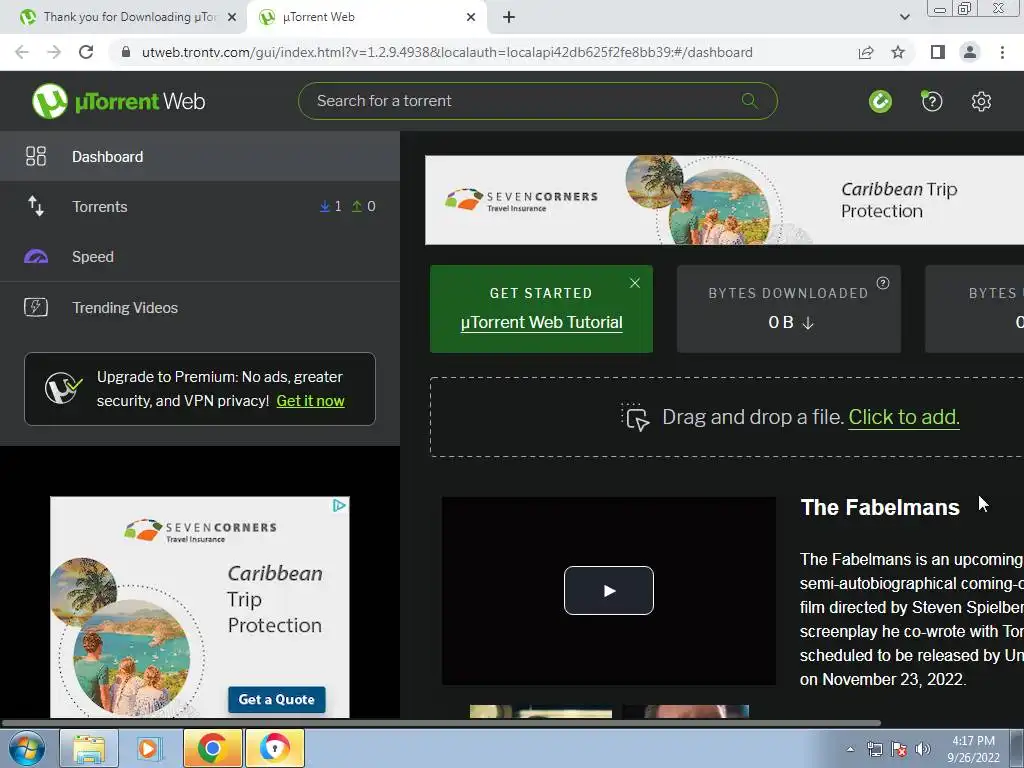This screenshot has height=768, width=1024.
Task: Open the Chrome profile icon
Action: coord(970,52)
